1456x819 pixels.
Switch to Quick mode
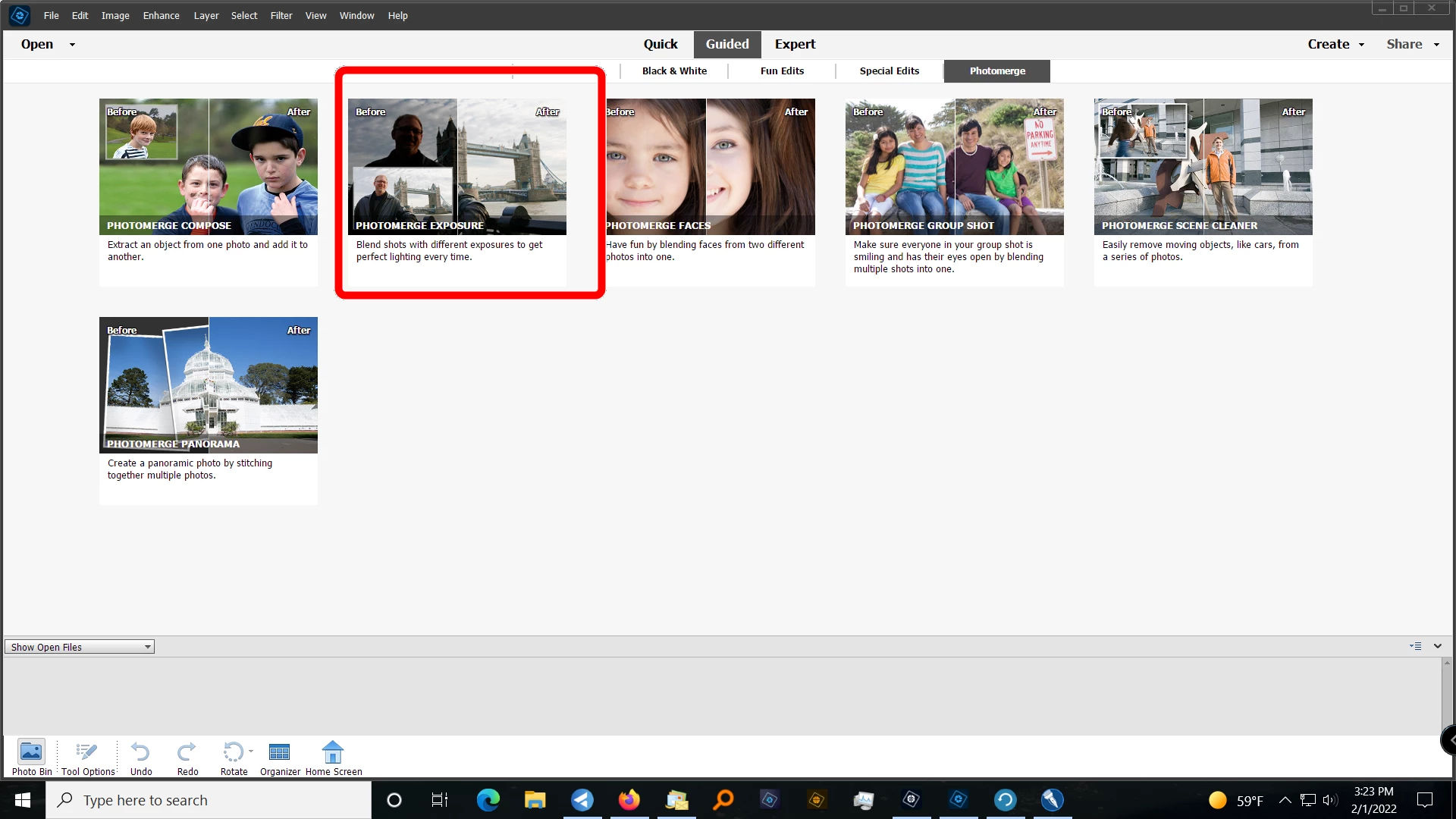[x=661, y=44]
